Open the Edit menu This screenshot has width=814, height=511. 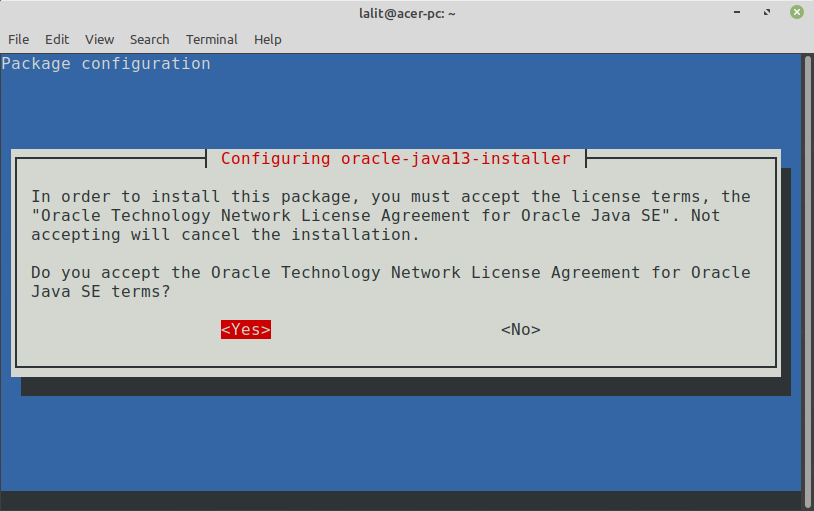57,39
